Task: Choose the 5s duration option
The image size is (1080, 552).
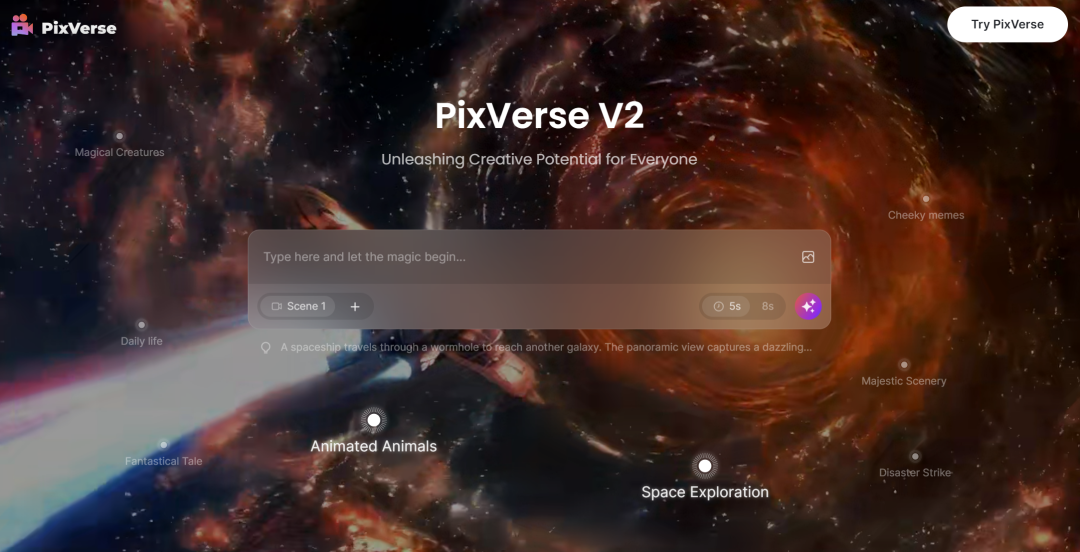Action: pyautogui.click(x=727, y=306)
